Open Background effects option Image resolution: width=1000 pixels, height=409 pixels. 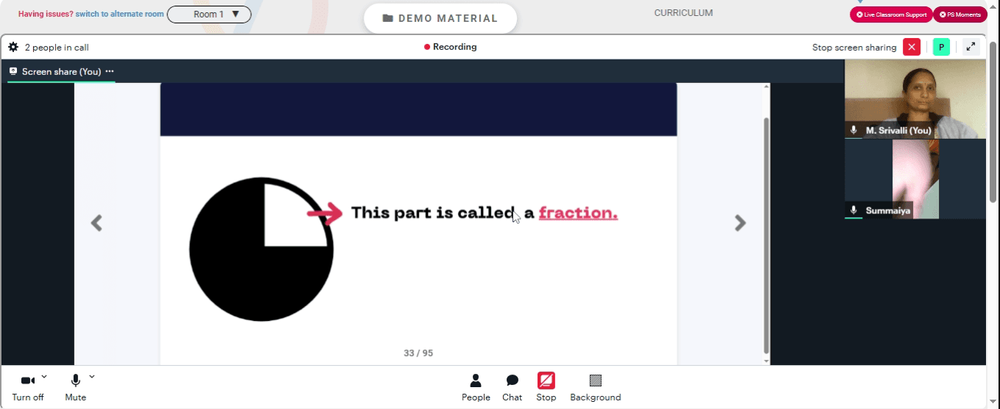[595, 387]
